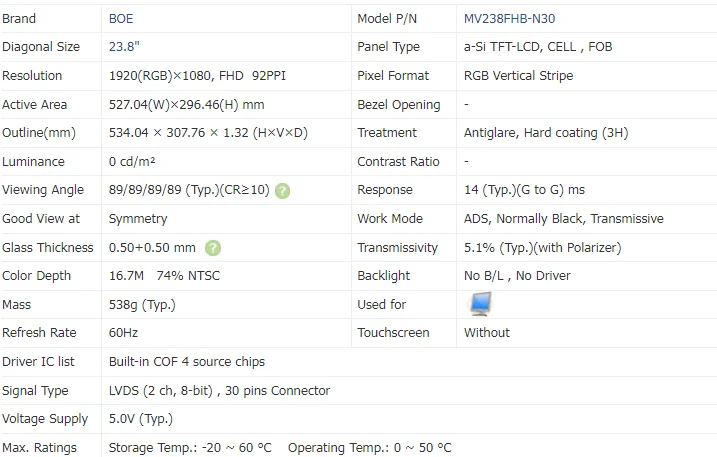This screenshot has height=457, width=717.
Task: Click the help icon next to Viewing Angle value
Action: 283,190
